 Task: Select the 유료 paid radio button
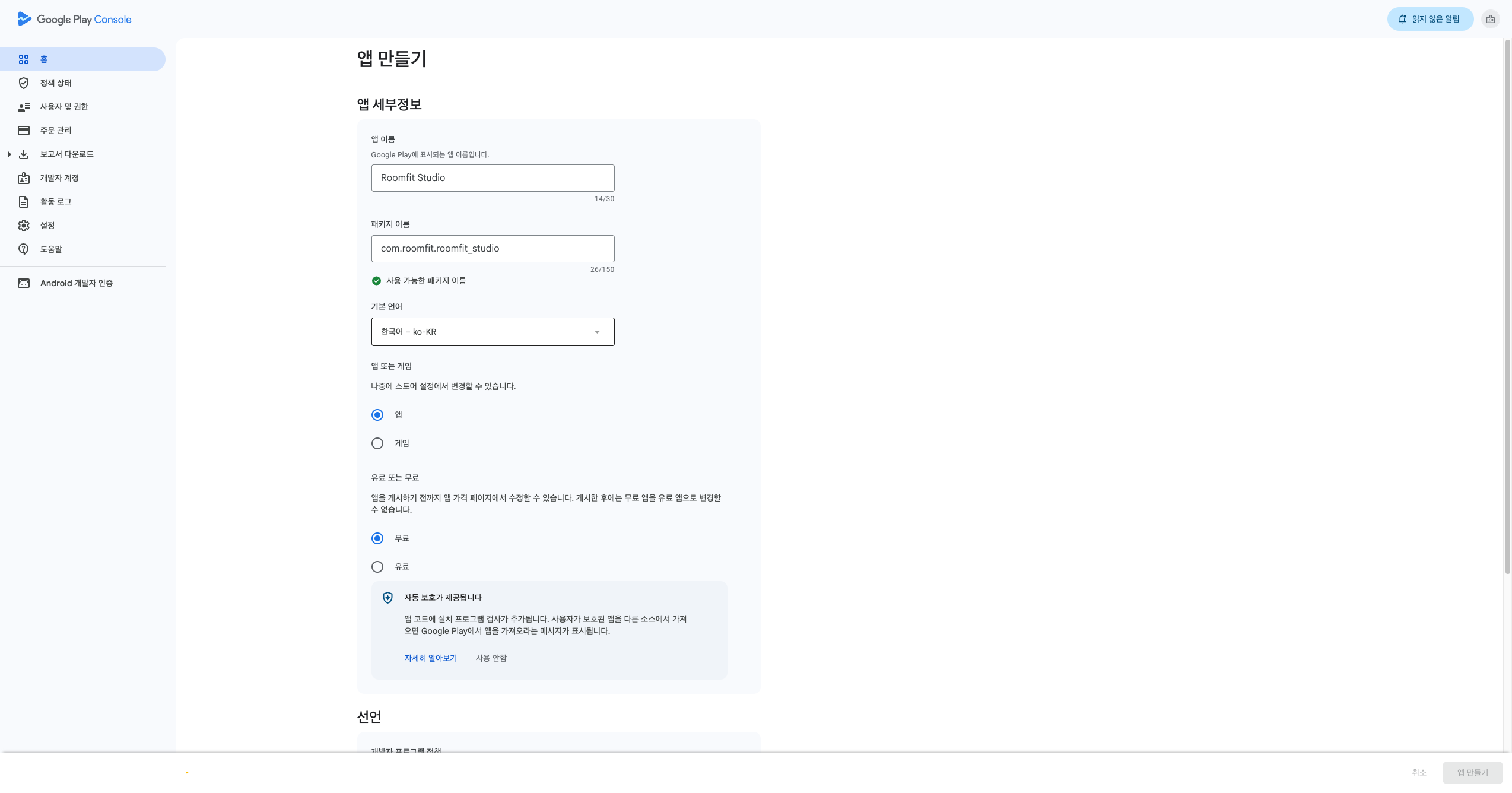[377, 567]
